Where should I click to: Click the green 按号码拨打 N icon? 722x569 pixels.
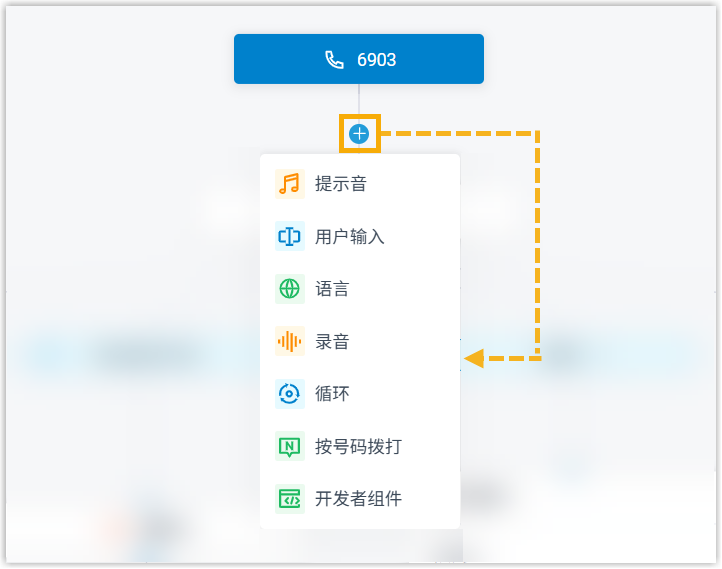click(x=289, y=446)
